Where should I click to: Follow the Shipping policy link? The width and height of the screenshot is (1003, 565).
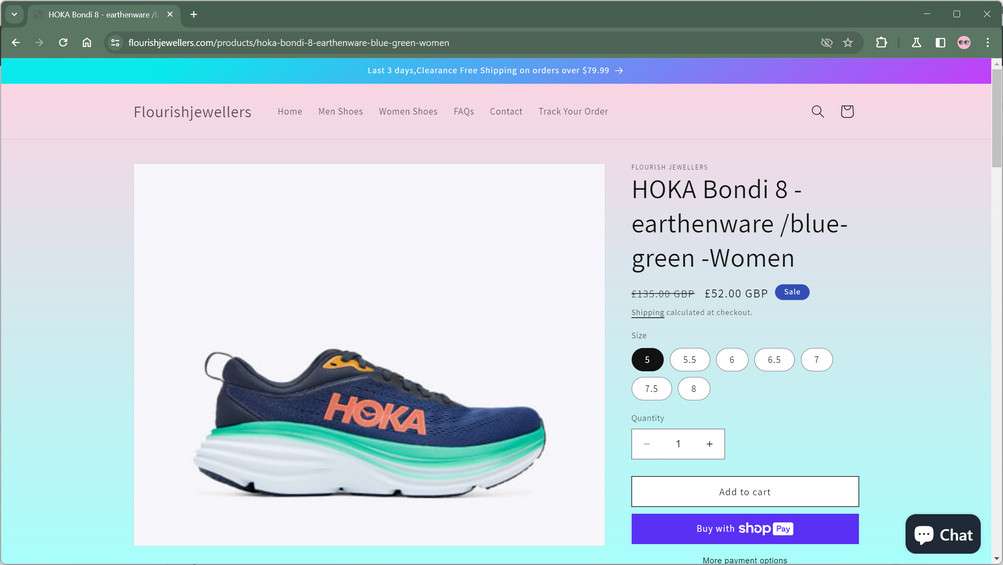(x=647, y=312)
